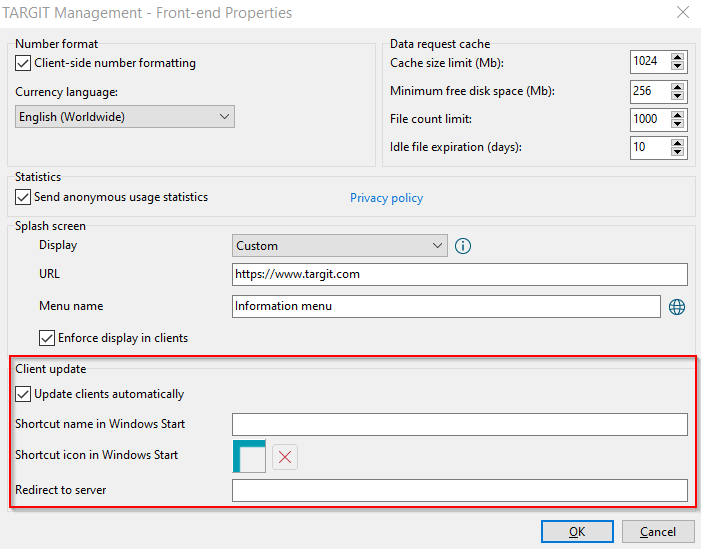Viewport: 701px width, 549px height.
Task: Confirm settings with the OK button
Action: pos(577,532)
